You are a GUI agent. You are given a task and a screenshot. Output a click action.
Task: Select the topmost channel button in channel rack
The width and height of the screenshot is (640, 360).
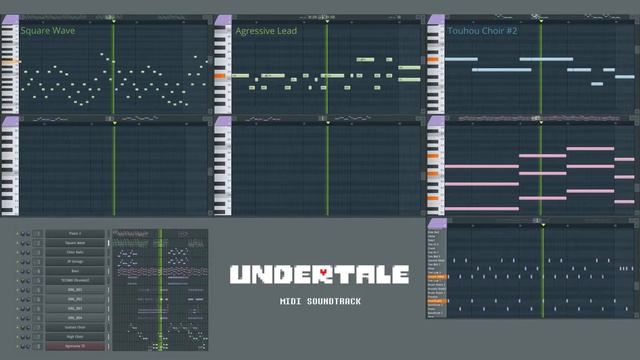pyautogui.click(x=75, y=233)
